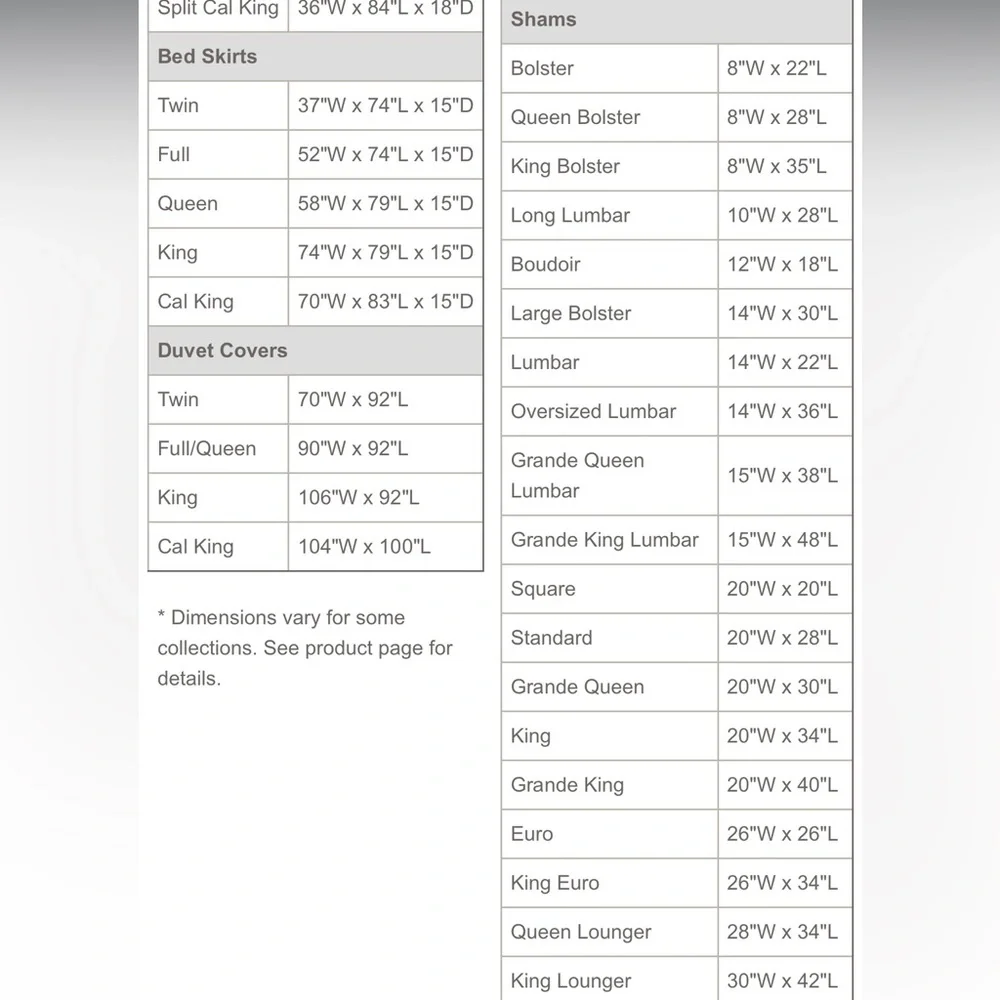Screen dimensions: 1000x1000
Task: Select the Grande Queen Lumbar row
Action: click(677, 476)
